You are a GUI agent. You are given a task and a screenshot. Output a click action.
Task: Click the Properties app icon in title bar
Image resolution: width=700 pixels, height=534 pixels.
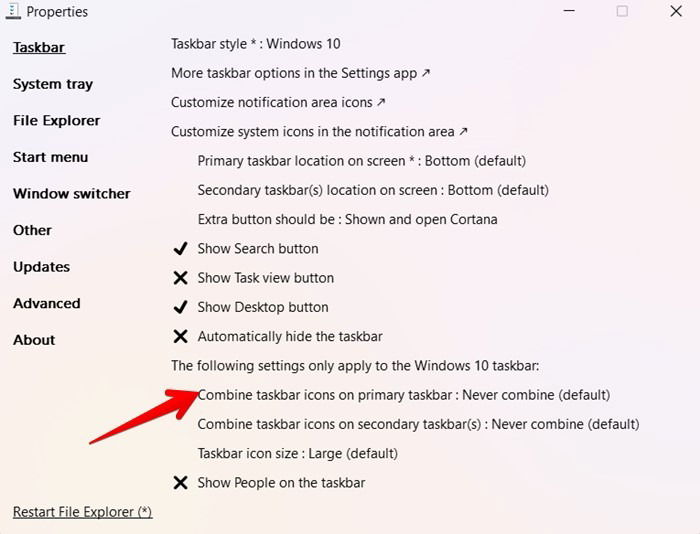pyautogui.click(x=12, y=11)
